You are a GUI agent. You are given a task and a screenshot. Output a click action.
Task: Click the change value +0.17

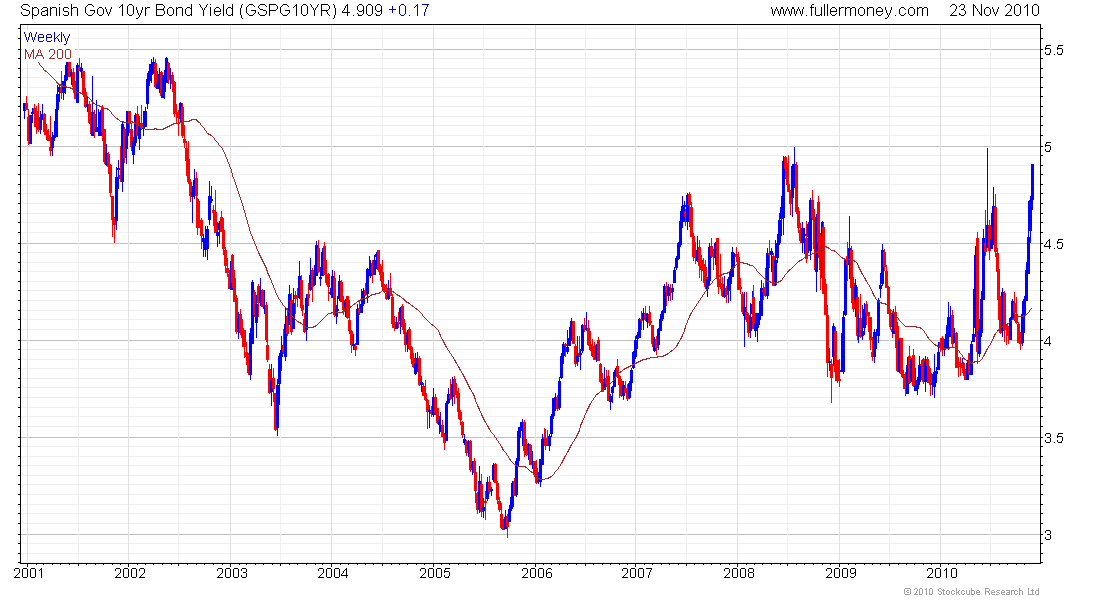(408, 11)
